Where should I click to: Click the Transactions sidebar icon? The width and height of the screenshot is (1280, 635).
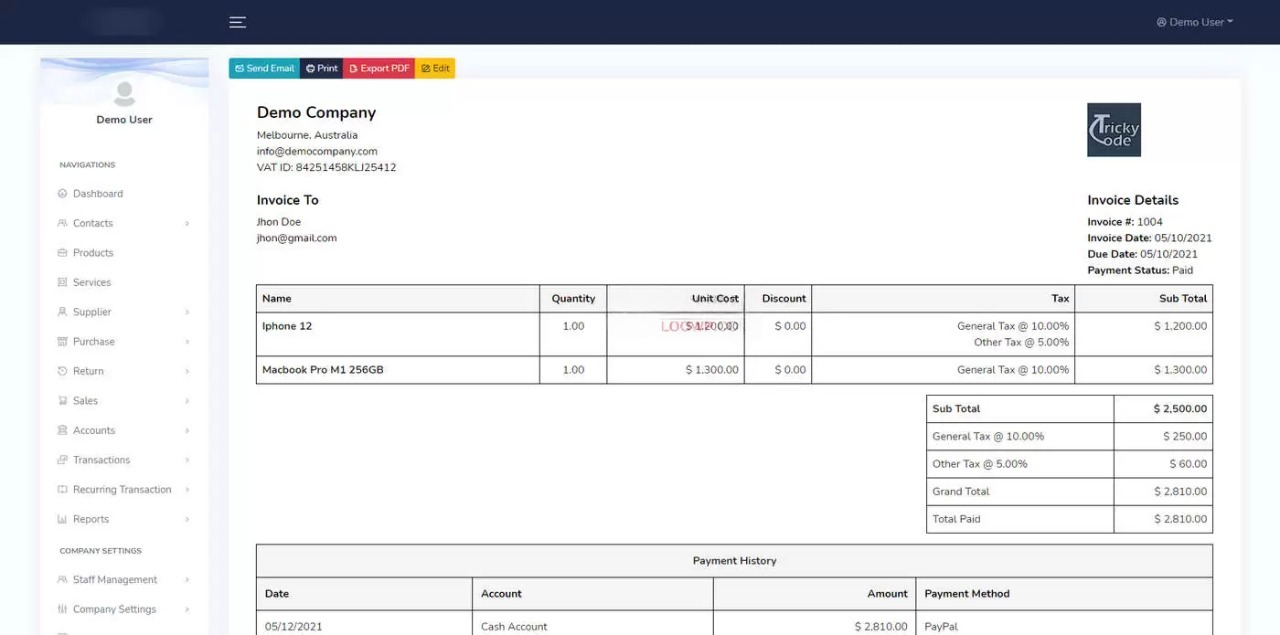click(63, 460)
